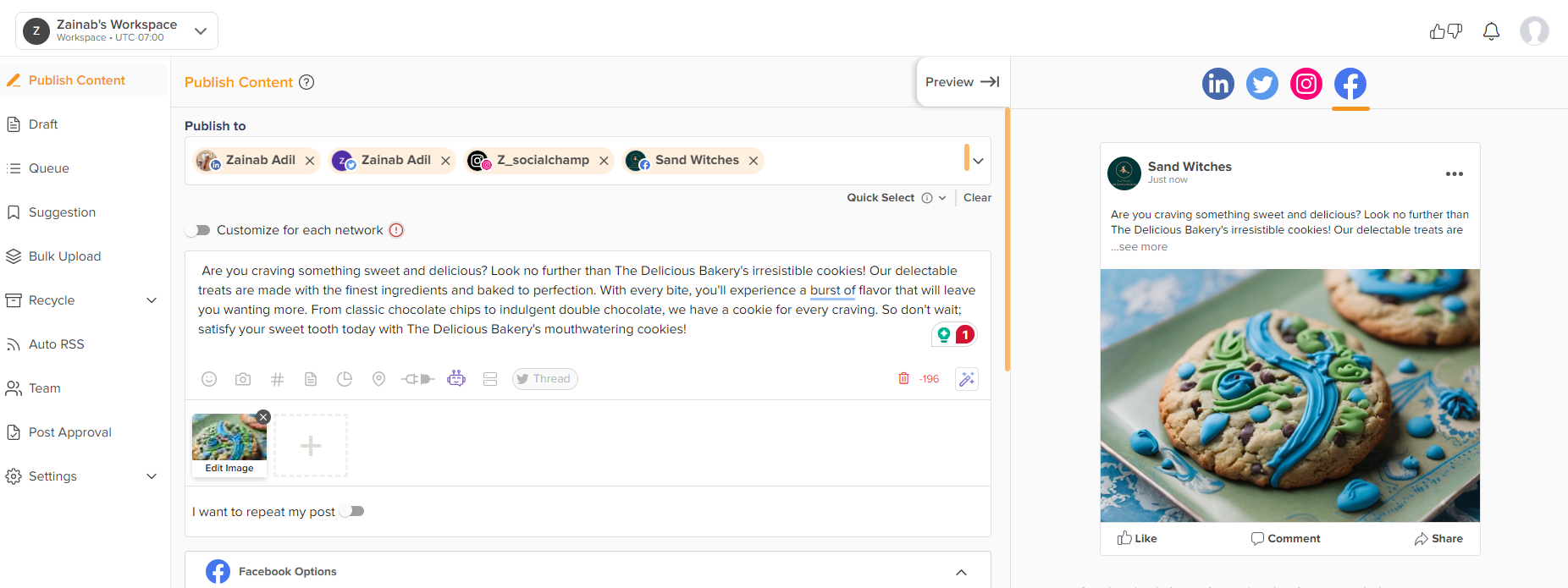This screenshot has width=1568, height=588.
Task: Expand the Recycle sidebar menu
Action: click(152, 300)
